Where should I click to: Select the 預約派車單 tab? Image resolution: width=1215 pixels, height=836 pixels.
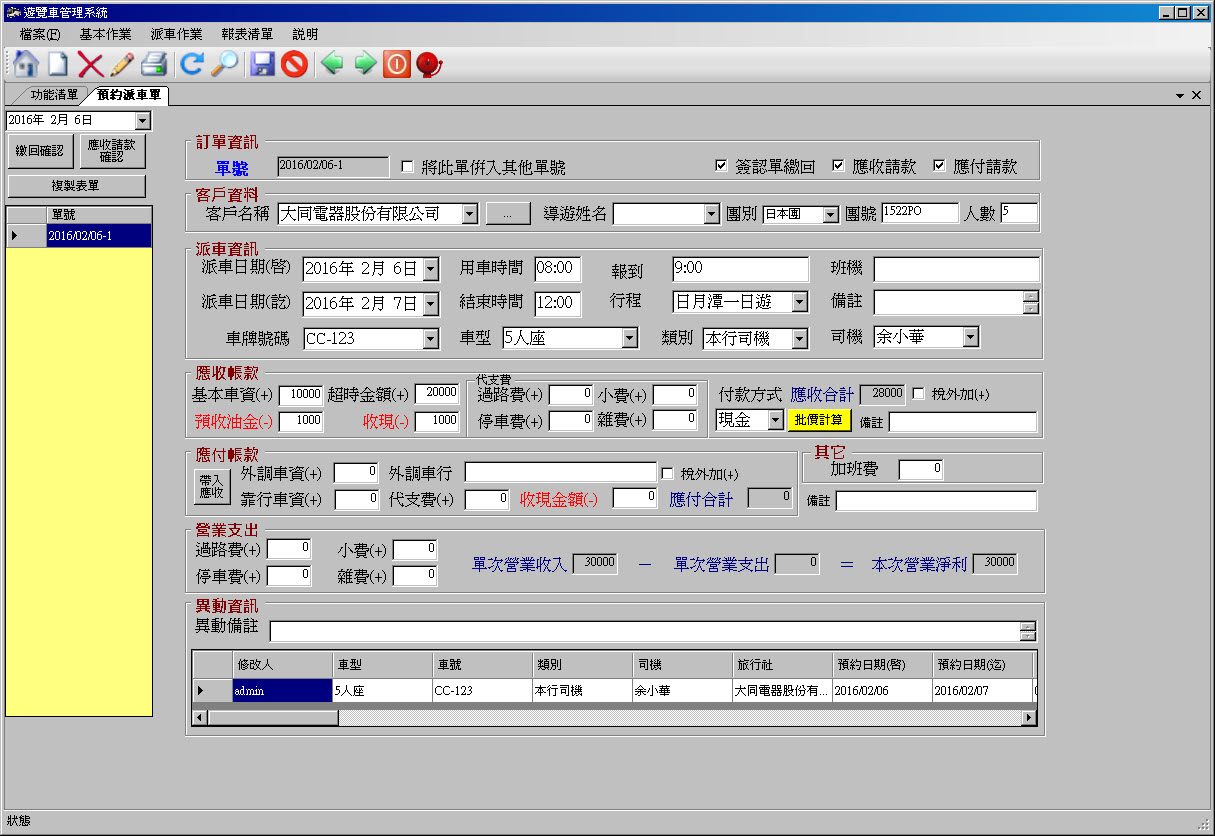pos(128,95)
